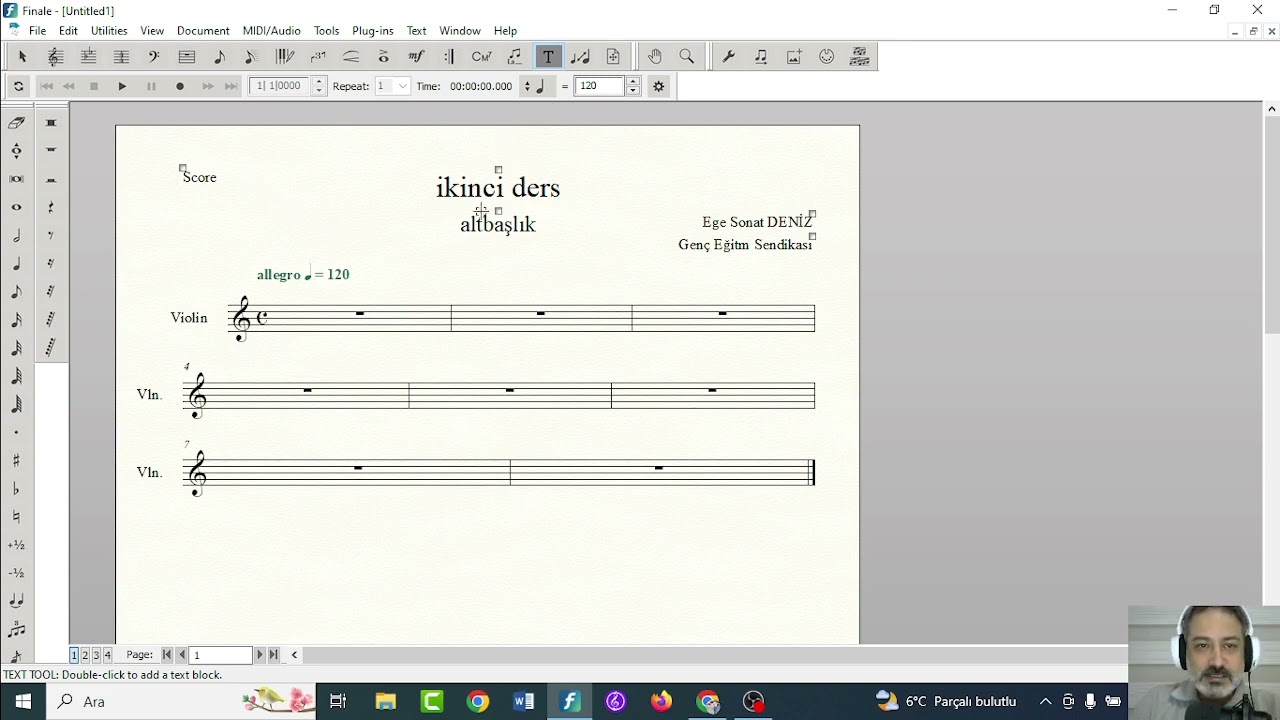The width and height of the screenshot is (1280, 720).
Task: Click the page number input field
Action: tap(221, 655)
